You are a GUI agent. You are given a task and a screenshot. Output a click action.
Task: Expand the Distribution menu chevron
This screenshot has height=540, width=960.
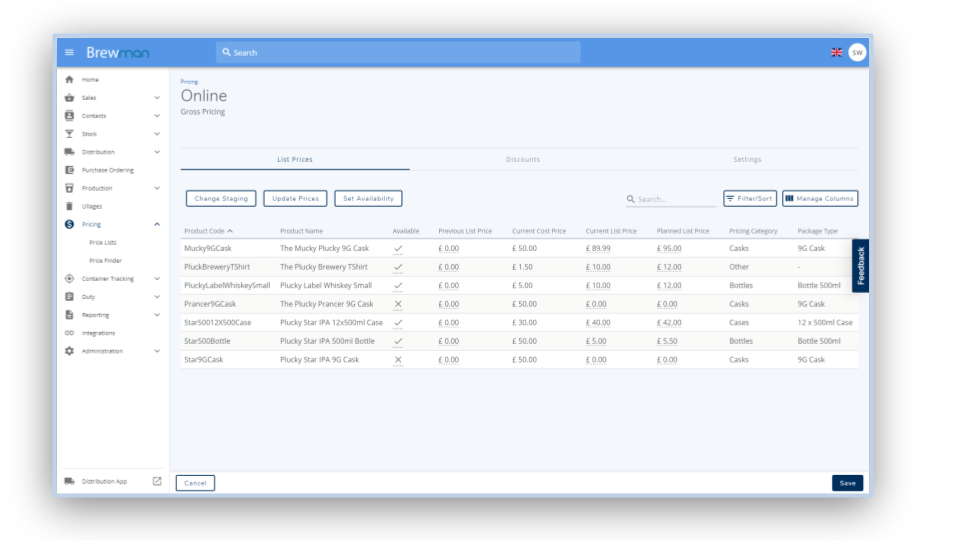157,152
